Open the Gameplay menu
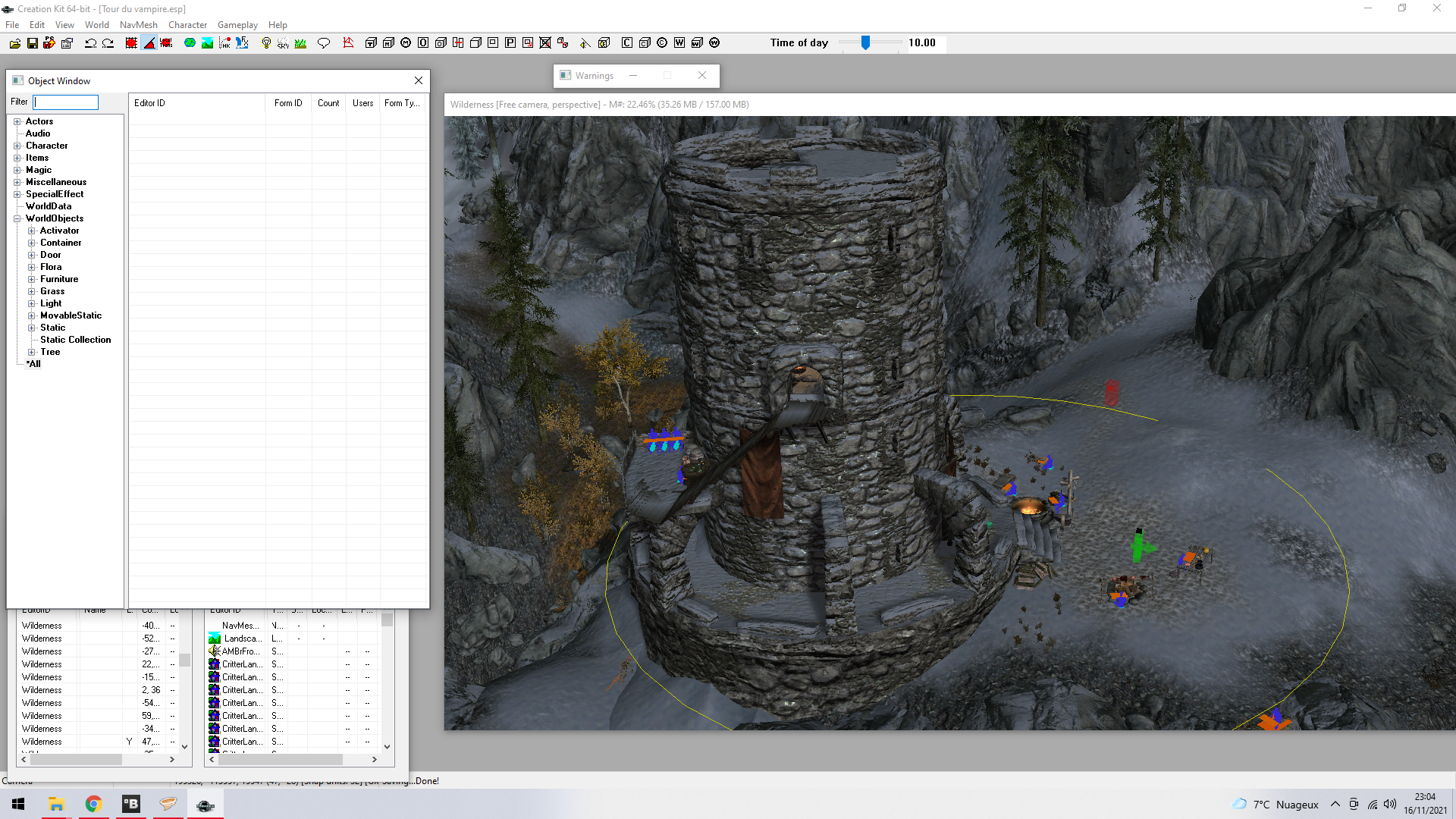 (x=237, y=25)
